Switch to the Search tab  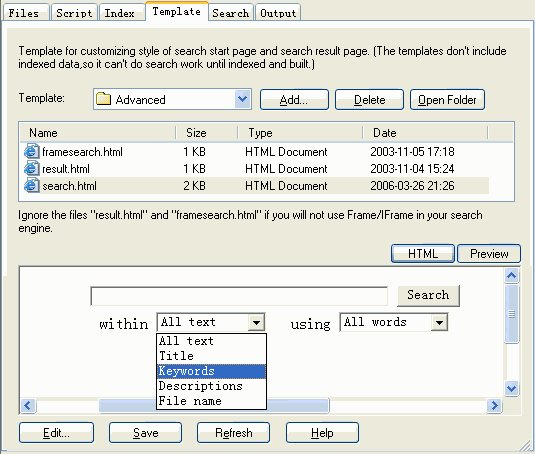tap(231, 13)
